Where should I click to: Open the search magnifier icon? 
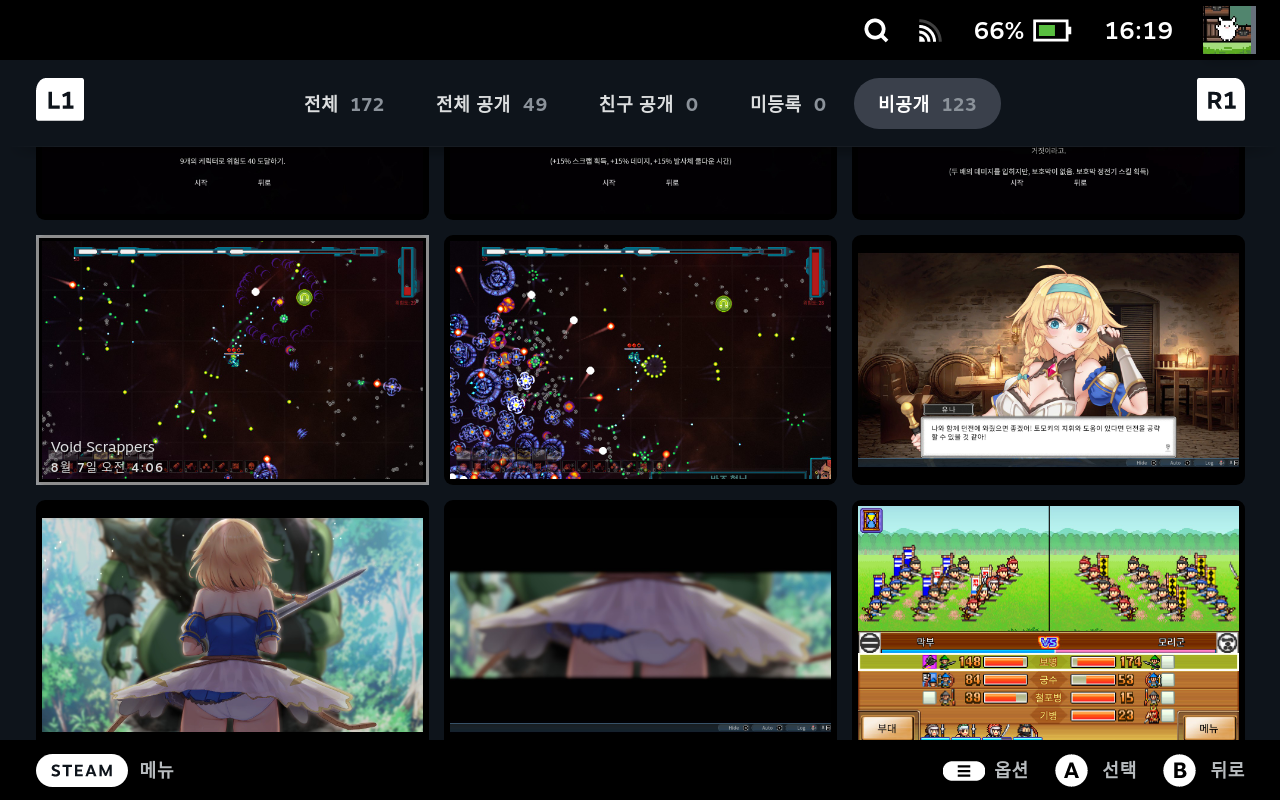pos(876,30)
